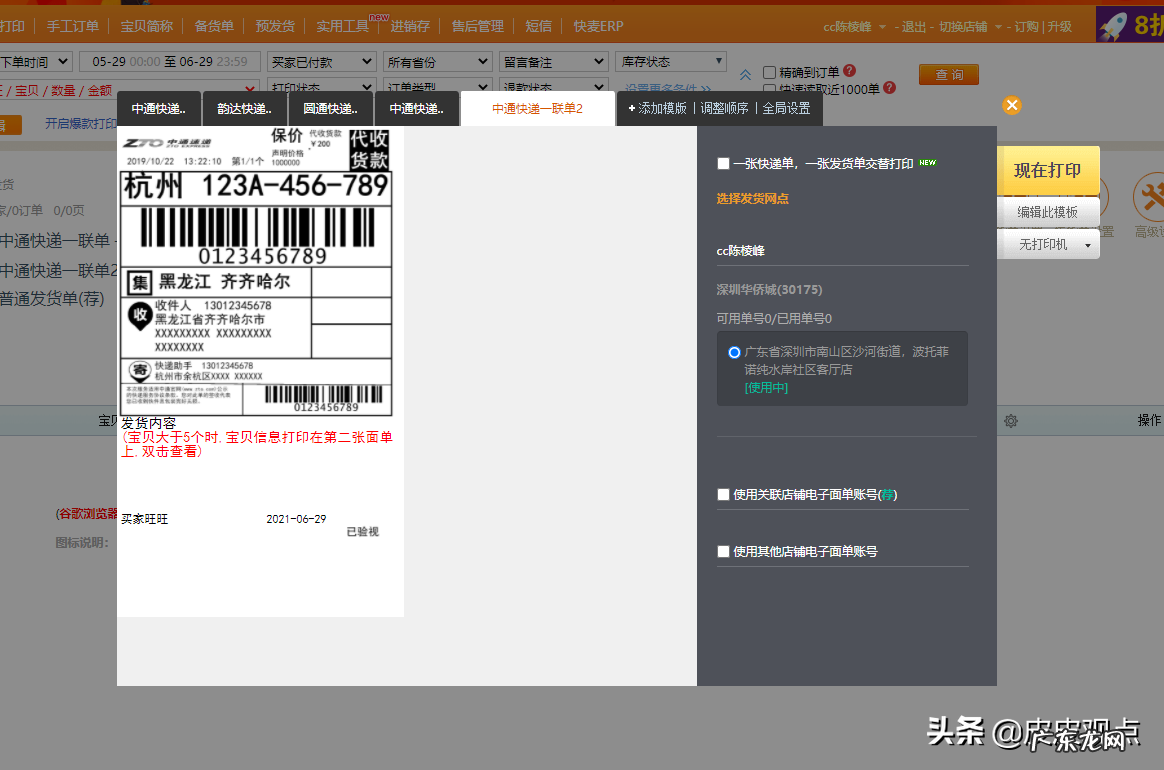This screenshot has width=1164, height=770.
Task: Select the 广东省深圳市南山区 shipping point radio
Action: (734, 352)
